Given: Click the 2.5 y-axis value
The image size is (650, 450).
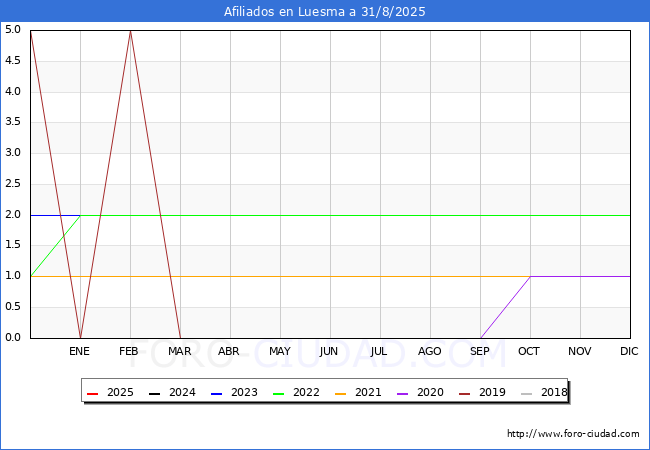Looking at the screenshot, I should [13, 184].
